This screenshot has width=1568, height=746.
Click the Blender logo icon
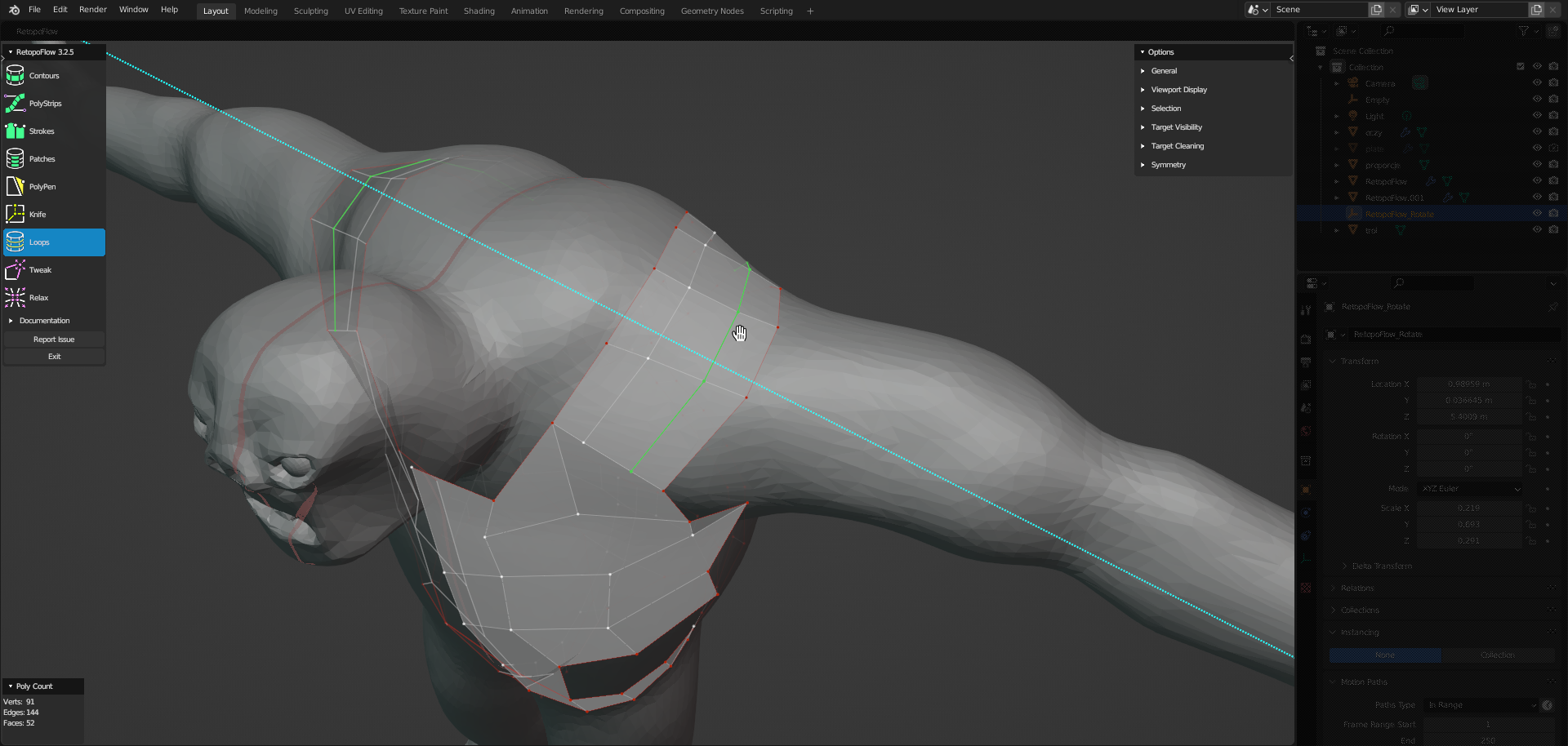point(14,10)
